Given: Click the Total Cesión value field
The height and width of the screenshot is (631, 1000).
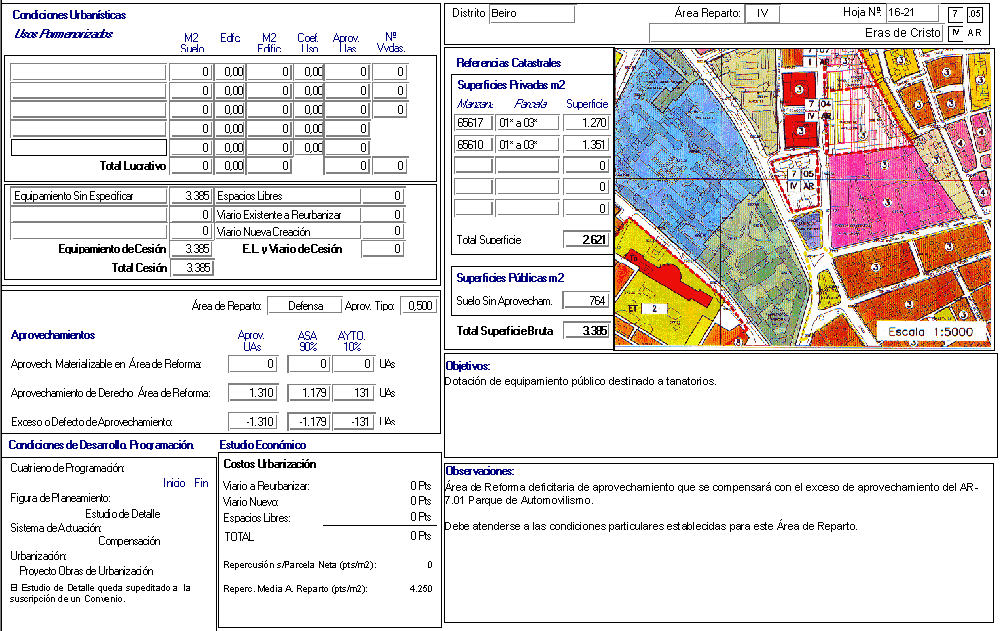Looking at the screenshot, I should [x=191, y=268].
